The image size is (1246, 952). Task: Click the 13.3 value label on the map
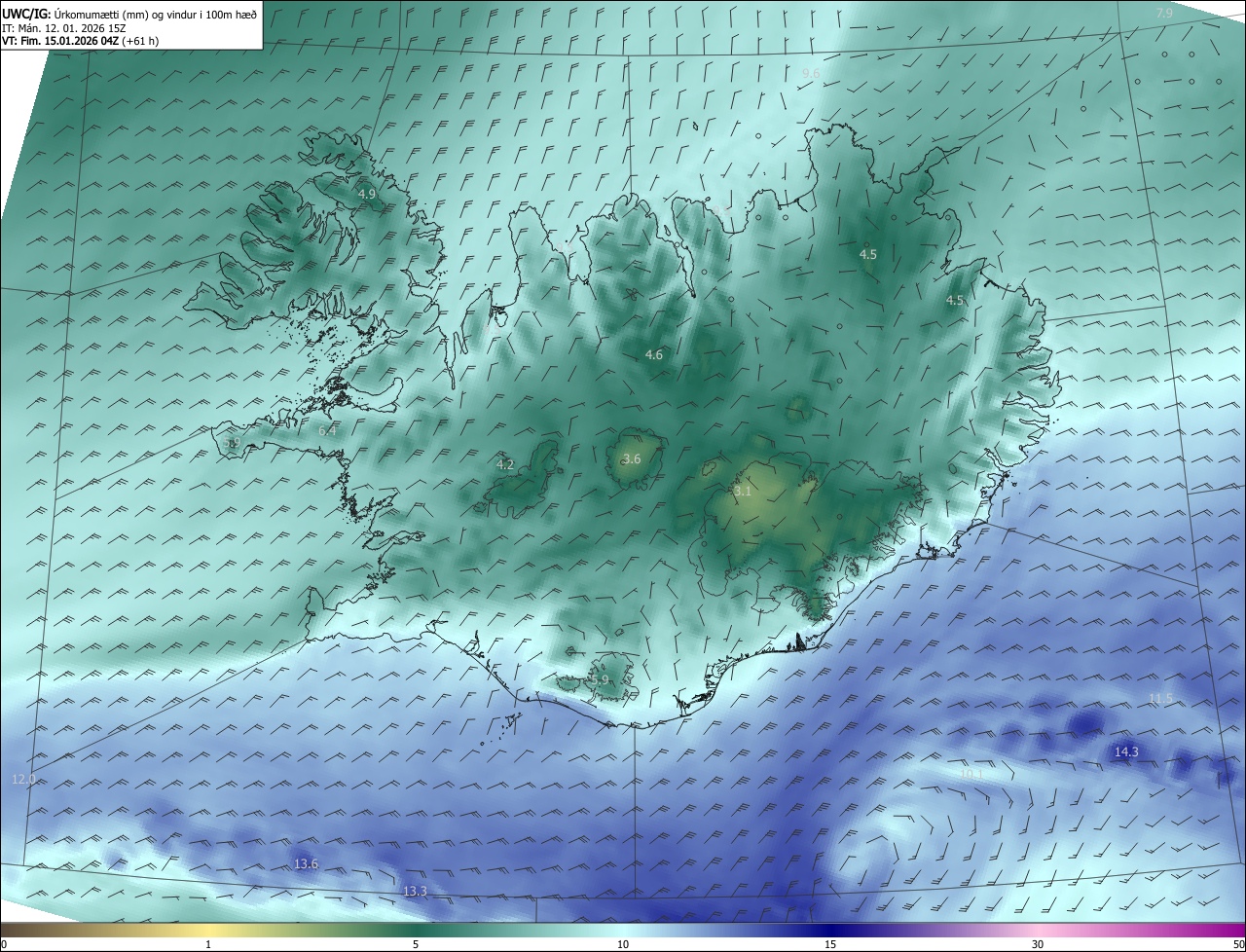pyautogui.click(x=415, y=892)
